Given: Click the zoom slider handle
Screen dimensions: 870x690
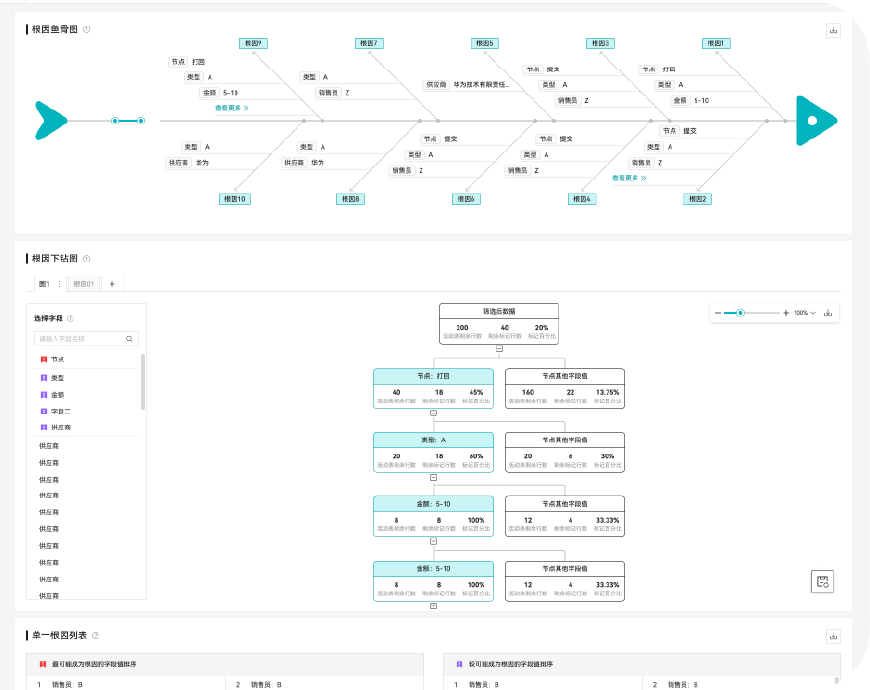Looking at the screenshot, I should (740, 313).
